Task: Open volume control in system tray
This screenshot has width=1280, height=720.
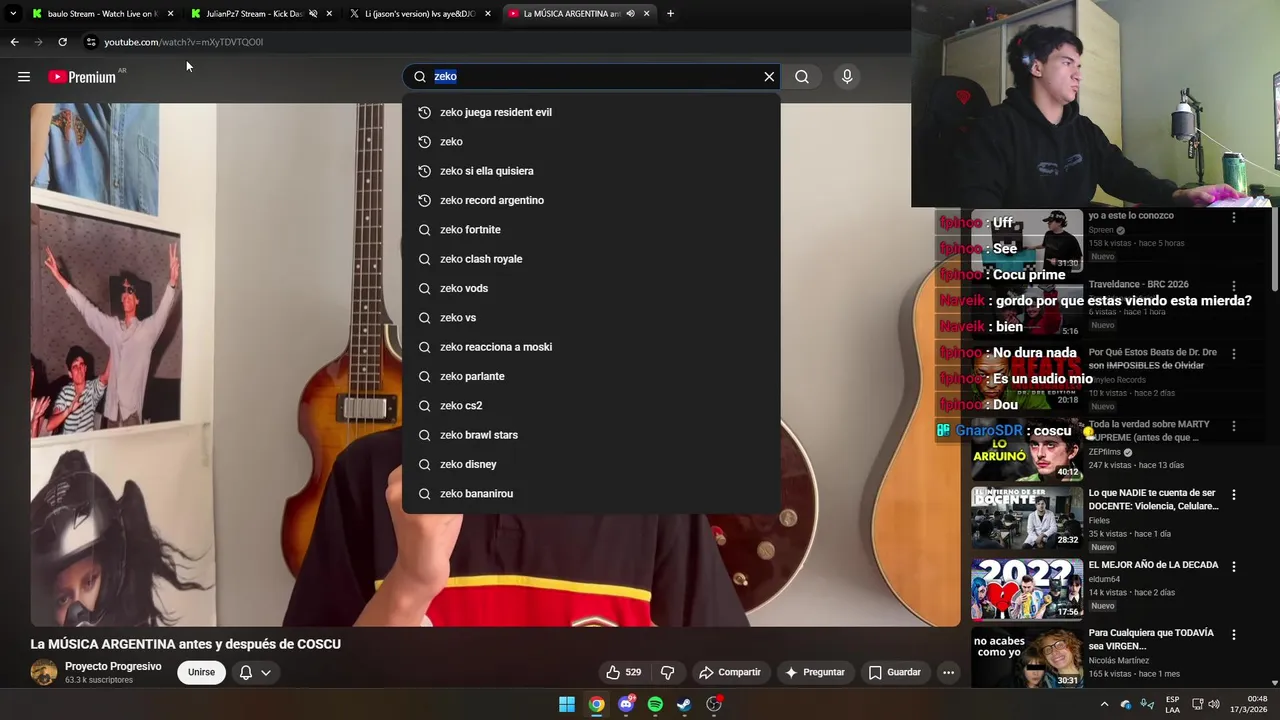Action: [x=1214, y=704]
